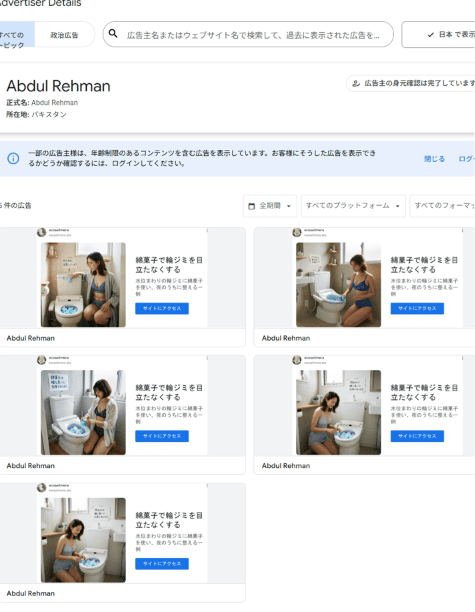The image size is (475, 612).
Task: Switch to the 政治広告 tab
Action: (x=64, y=35)
